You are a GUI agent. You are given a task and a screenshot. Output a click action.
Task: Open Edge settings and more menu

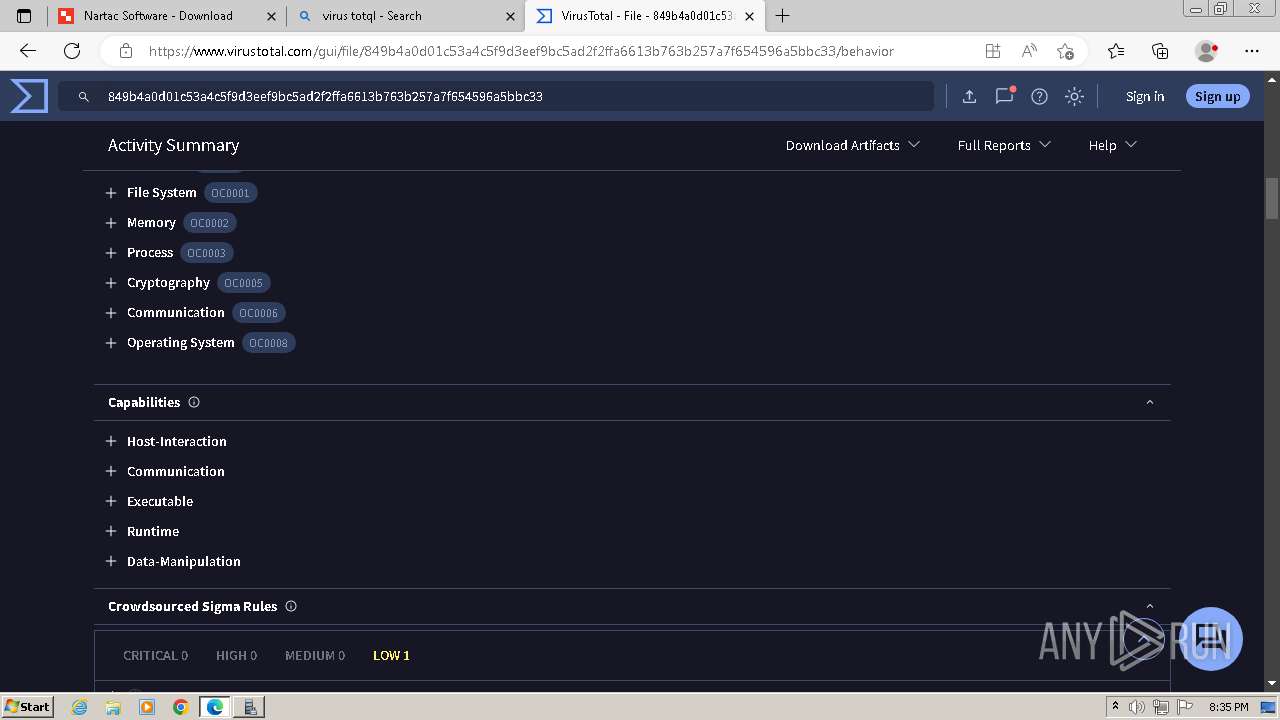1252,51
